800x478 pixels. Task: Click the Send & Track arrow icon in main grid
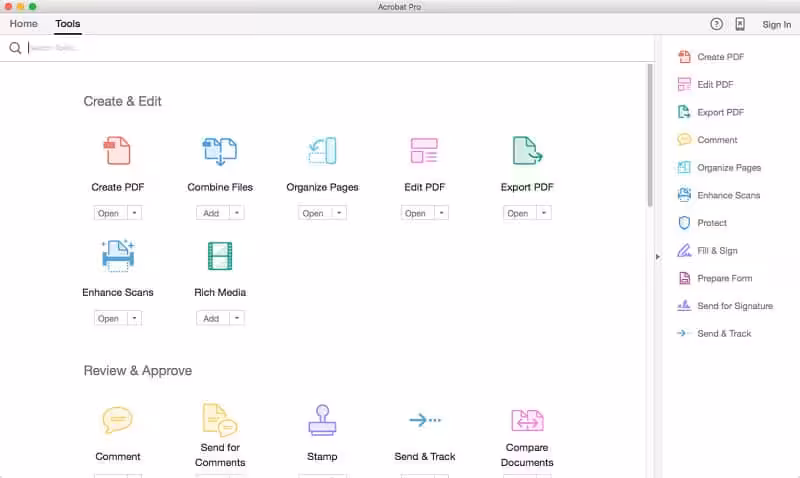click(x=424, y=420)
